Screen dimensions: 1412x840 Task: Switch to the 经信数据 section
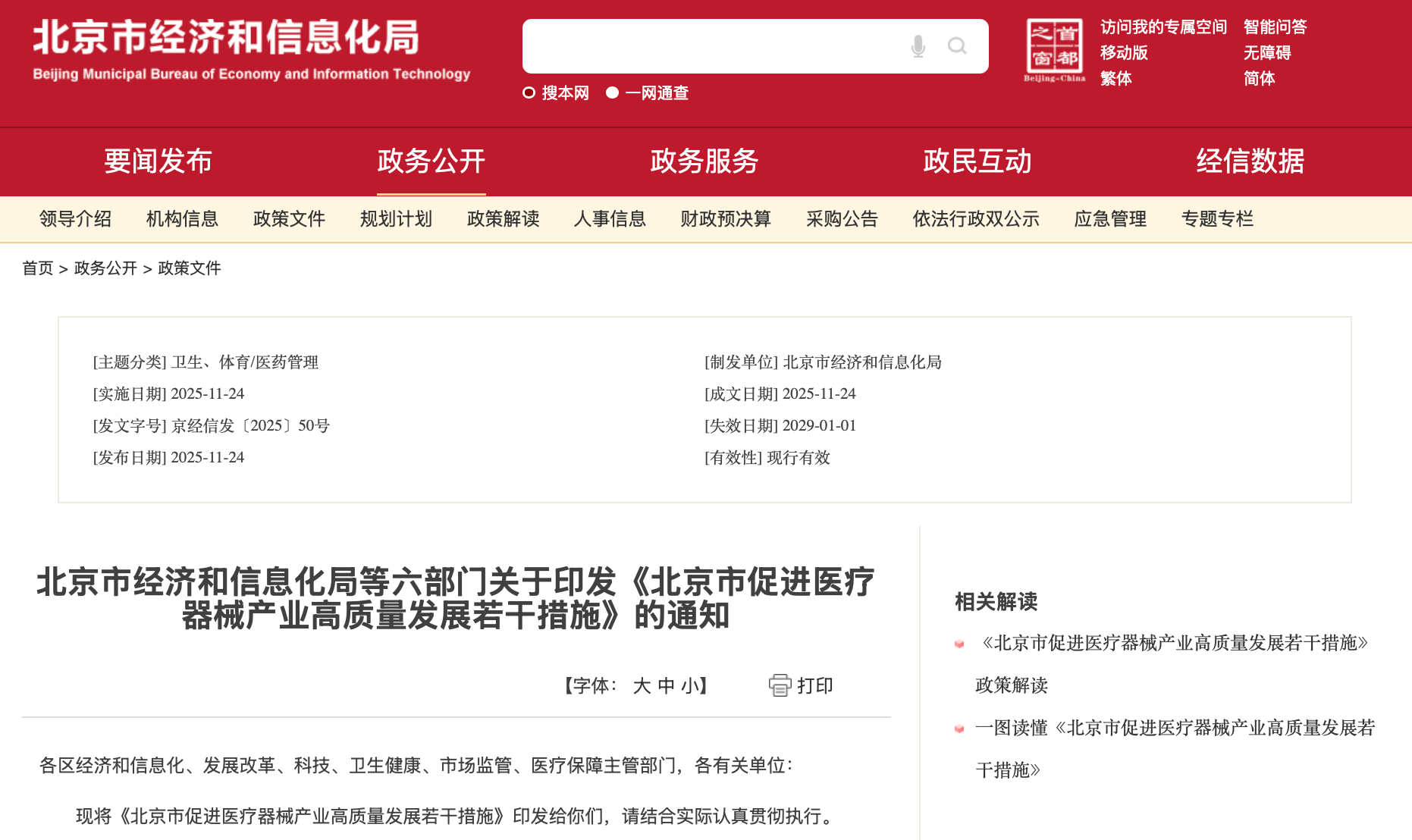[x=1249, y=161]
